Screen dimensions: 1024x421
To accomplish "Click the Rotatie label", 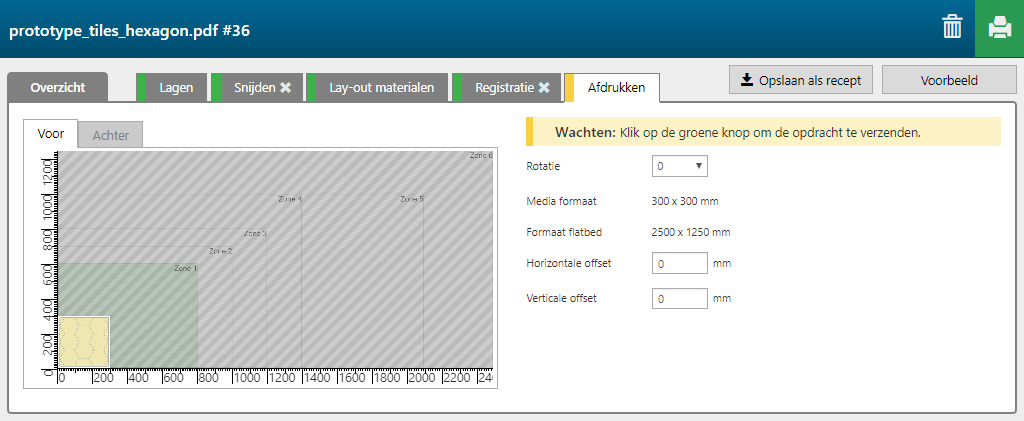I will click(543, 166).
